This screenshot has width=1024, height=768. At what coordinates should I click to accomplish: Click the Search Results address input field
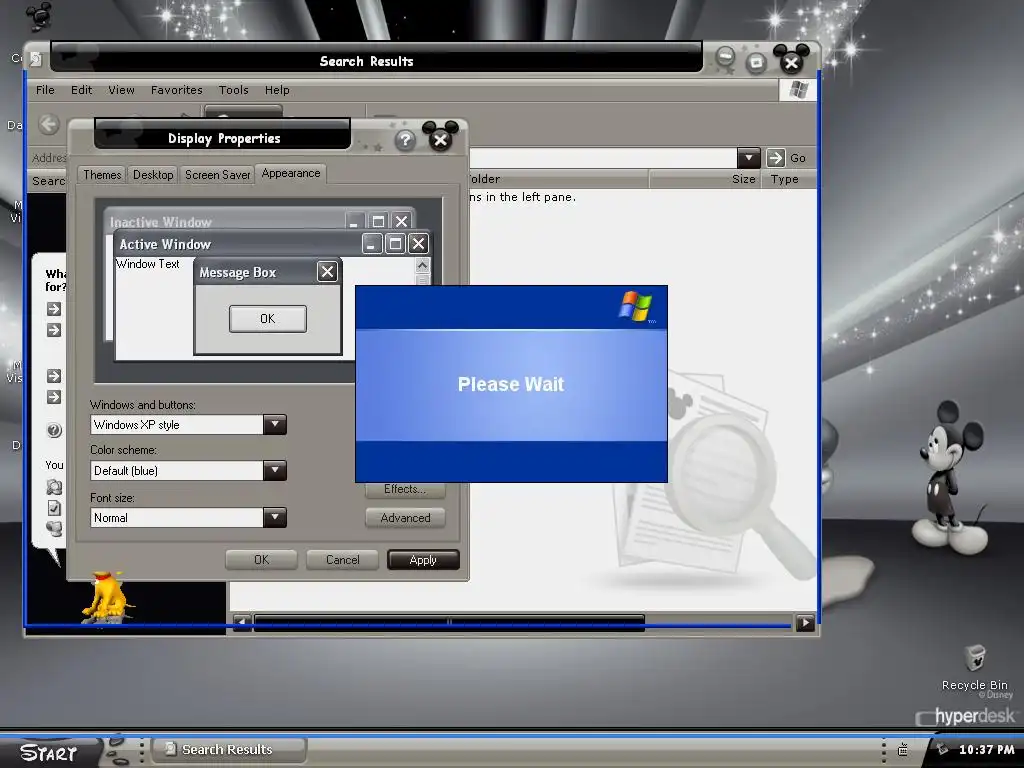[x=602, y=158]
